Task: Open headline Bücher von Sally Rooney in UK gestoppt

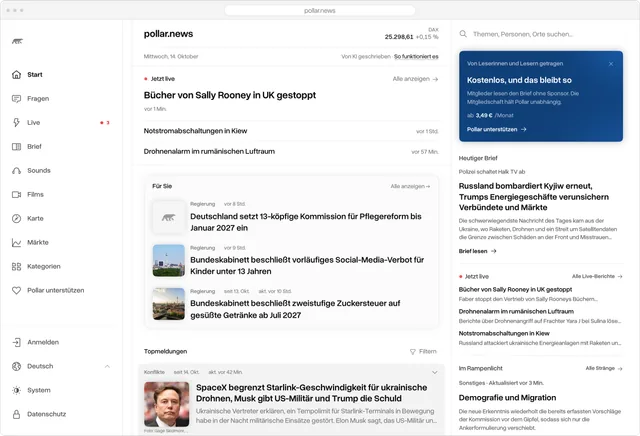Action: pos(230,95)
